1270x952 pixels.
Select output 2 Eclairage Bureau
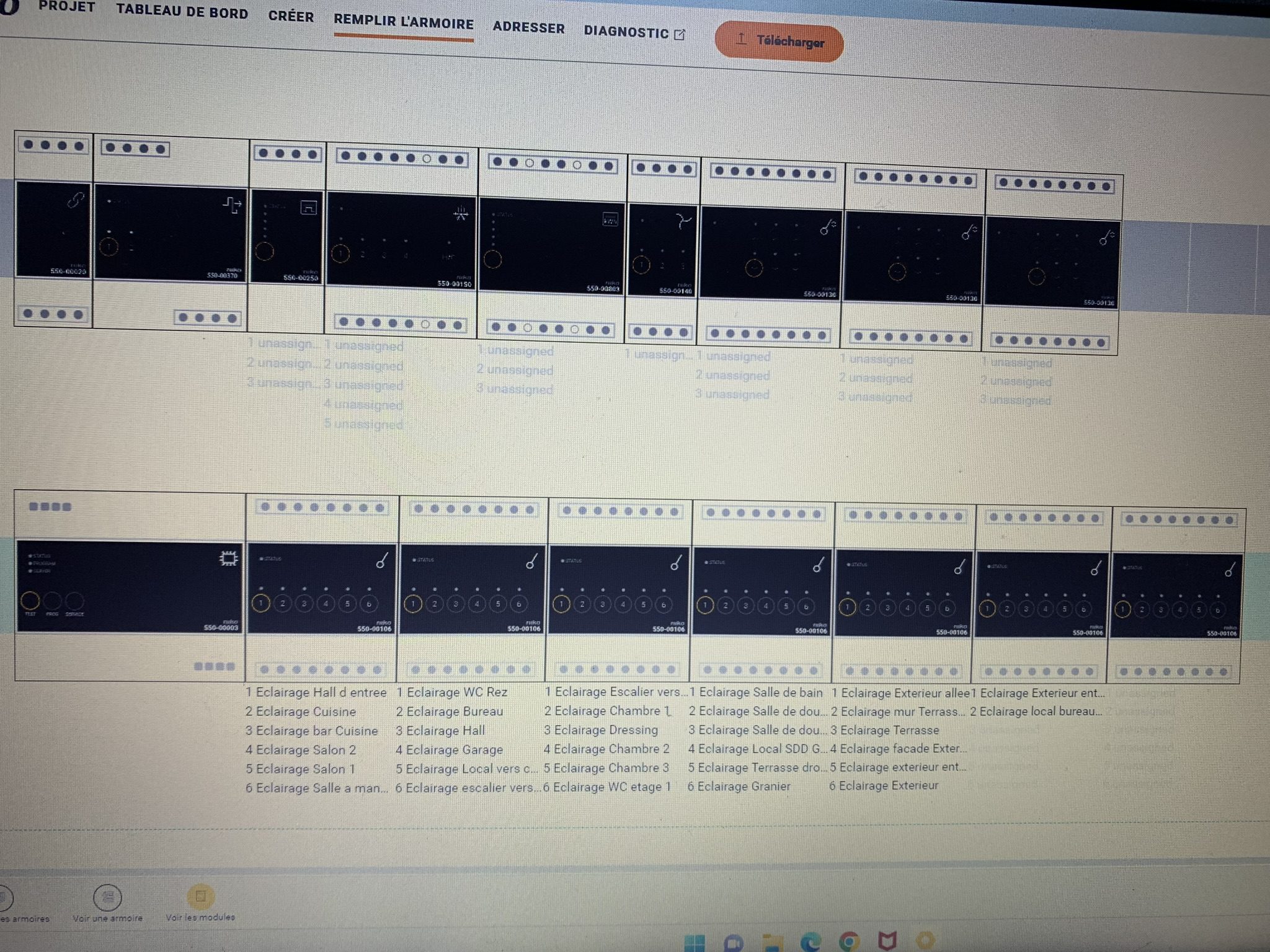coord(450,712)
